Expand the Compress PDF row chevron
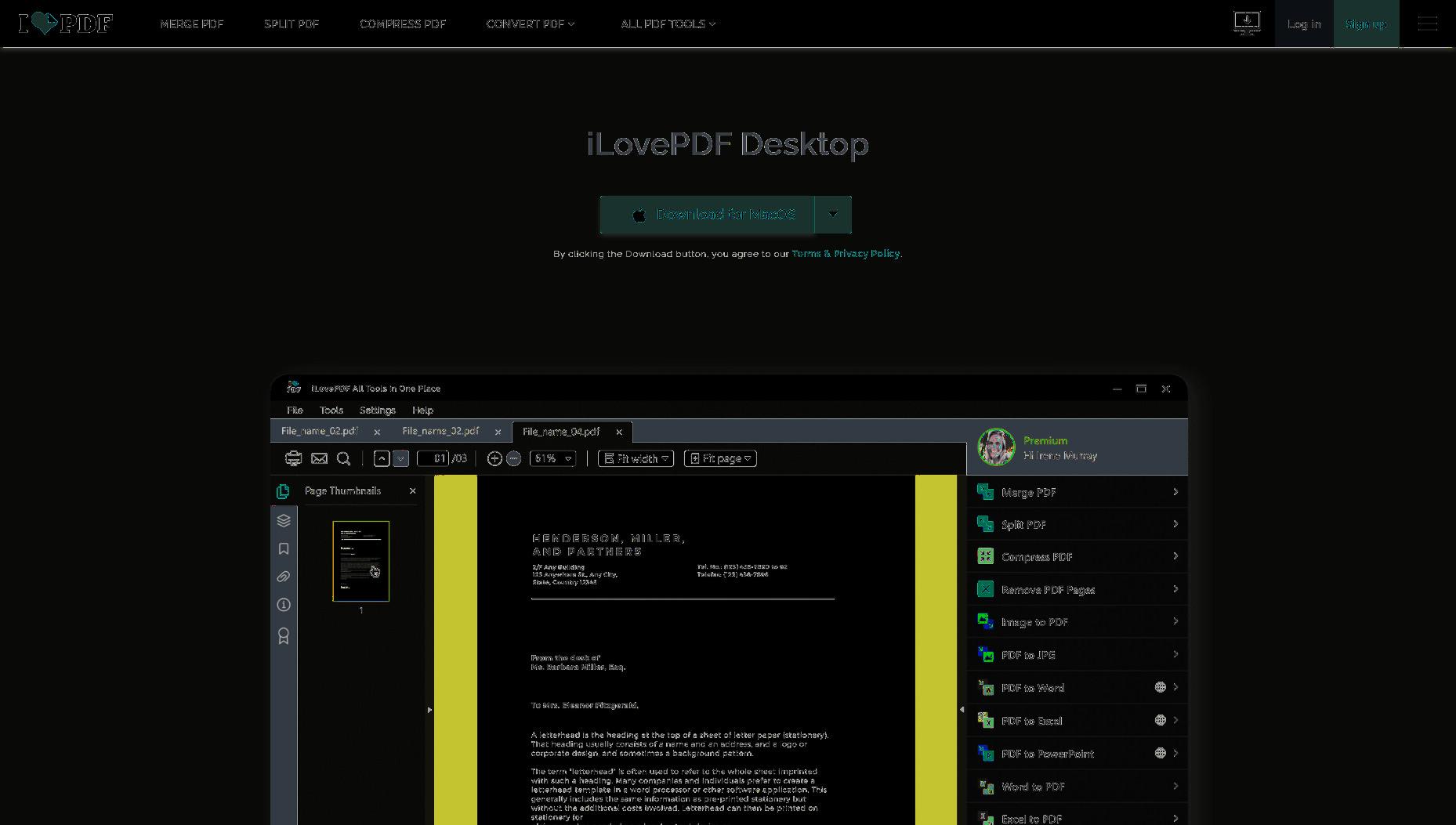The height and width of the screenshot is (825, 1456). pyautogui.click(x=1175, y=556)
